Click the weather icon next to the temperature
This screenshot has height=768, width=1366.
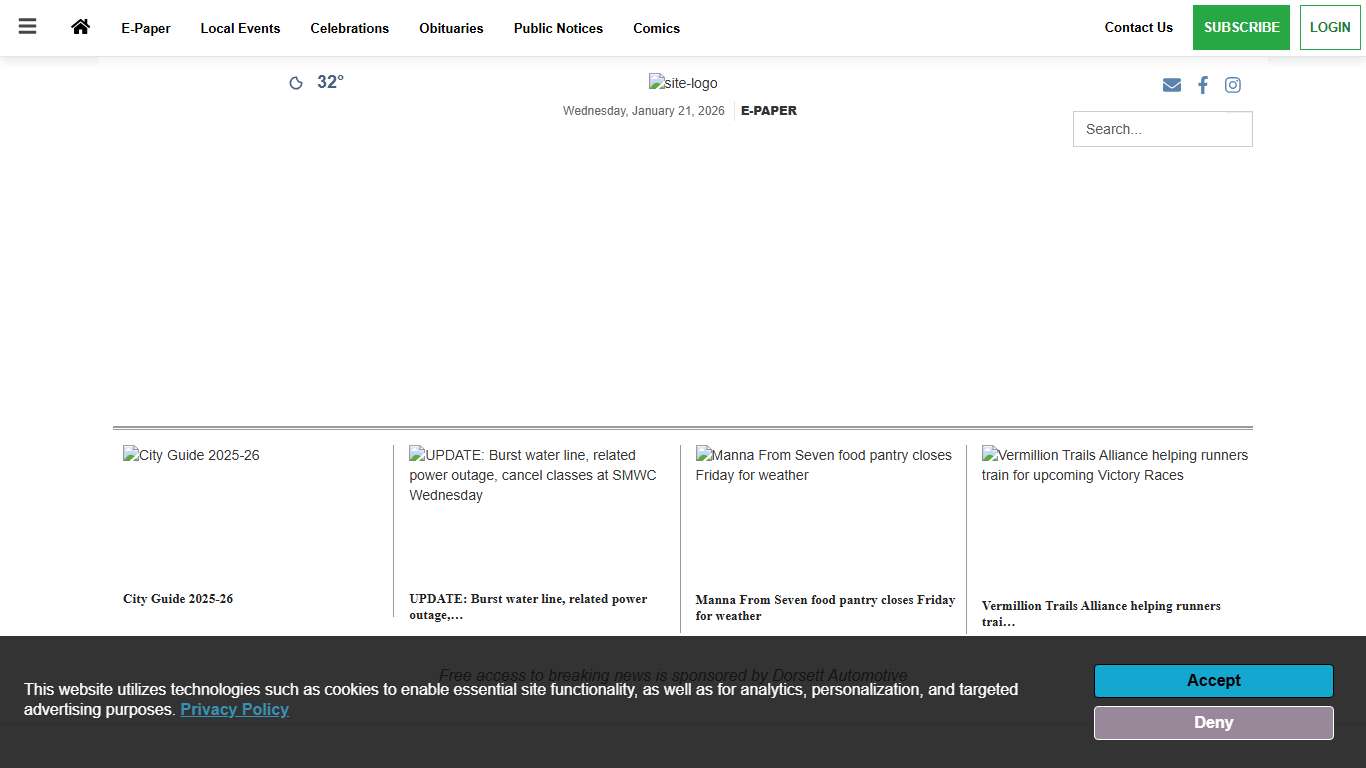(296, 82)
